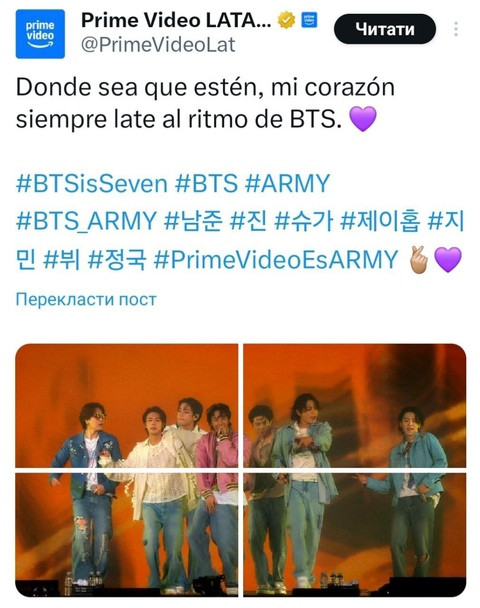Translate the post via Перекласти пост
This screenshot has height=608, width=480.
(86, 299)
